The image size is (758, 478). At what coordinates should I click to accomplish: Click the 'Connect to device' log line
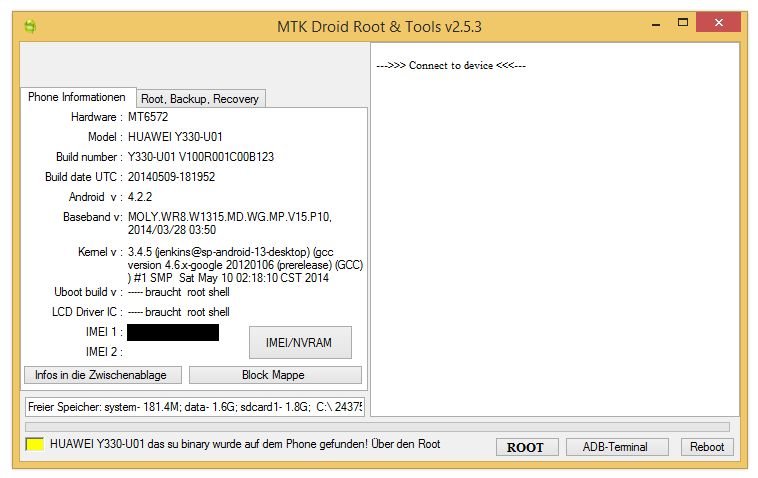tap(451, 65)
